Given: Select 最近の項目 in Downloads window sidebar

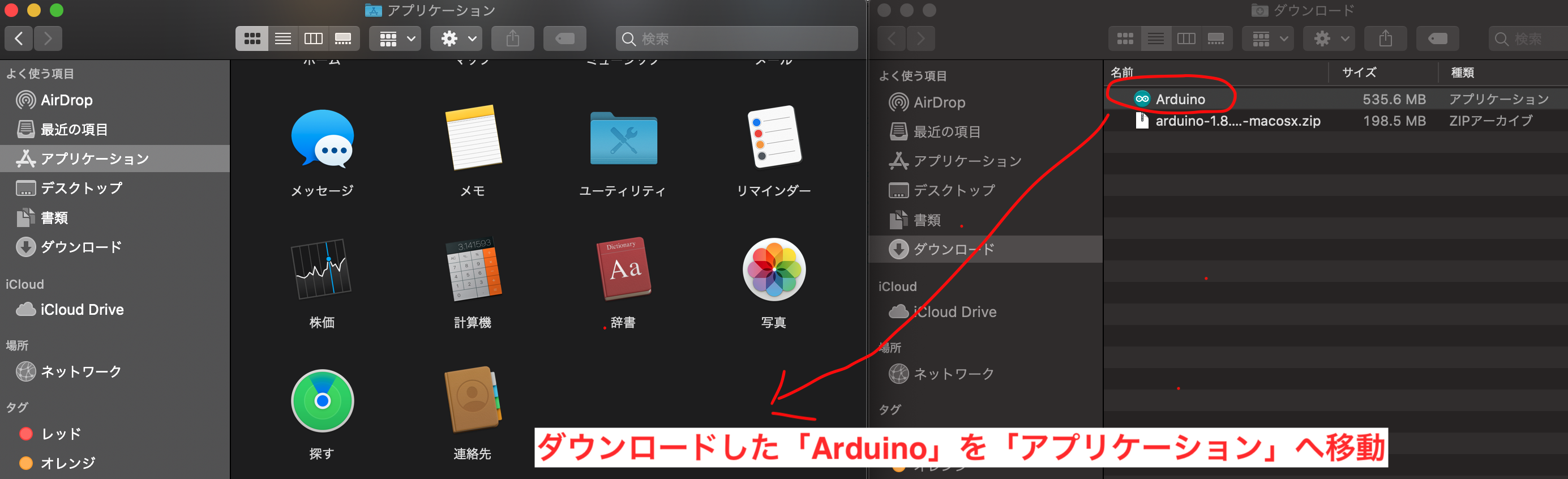Looking at the screenshot, I should click(986, 131).
